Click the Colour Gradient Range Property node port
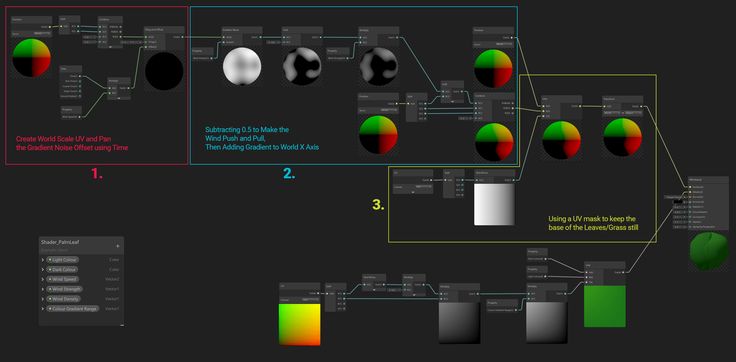 [516, 310]
